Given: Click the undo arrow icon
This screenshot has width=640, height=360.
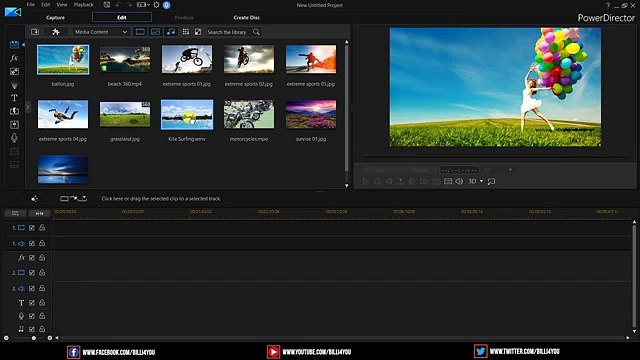Looking at the screenshot, I should point(118,5).
